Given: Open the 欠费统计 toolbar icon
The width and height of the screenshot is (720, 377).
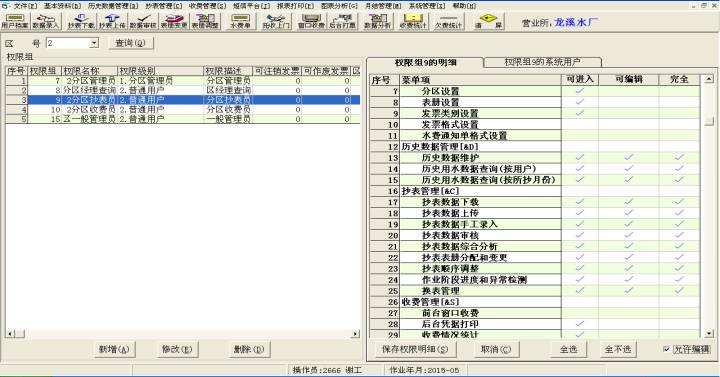Looking at the screenshot, I should click(448, 22).
